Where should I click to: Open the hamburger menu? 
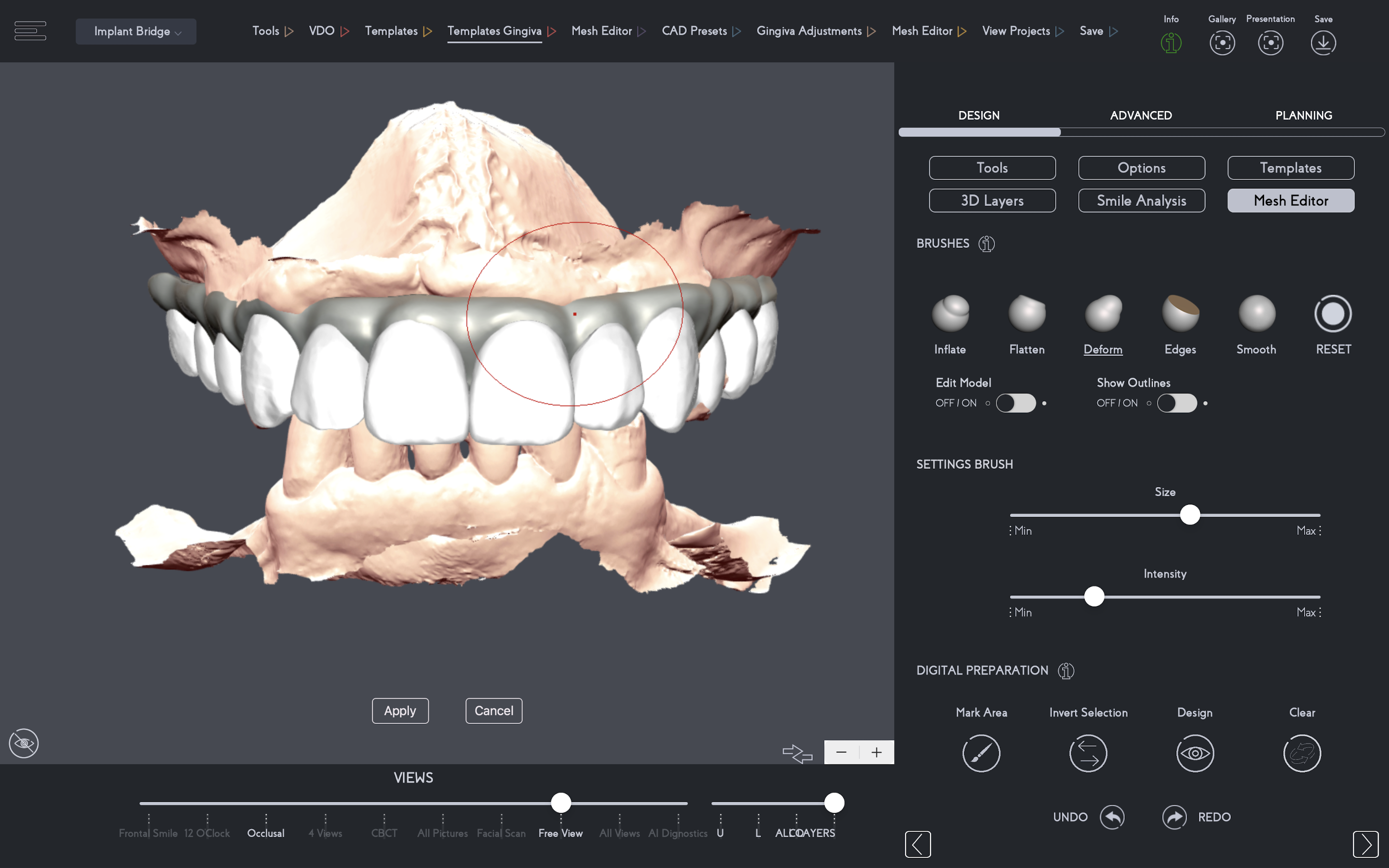(30, 31)
